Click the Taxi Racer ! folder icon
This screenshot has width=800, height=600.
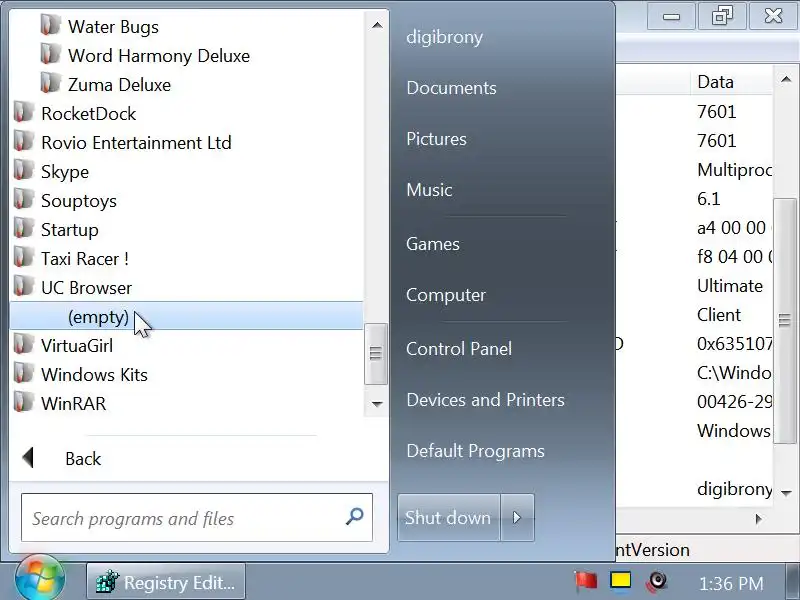23,258
